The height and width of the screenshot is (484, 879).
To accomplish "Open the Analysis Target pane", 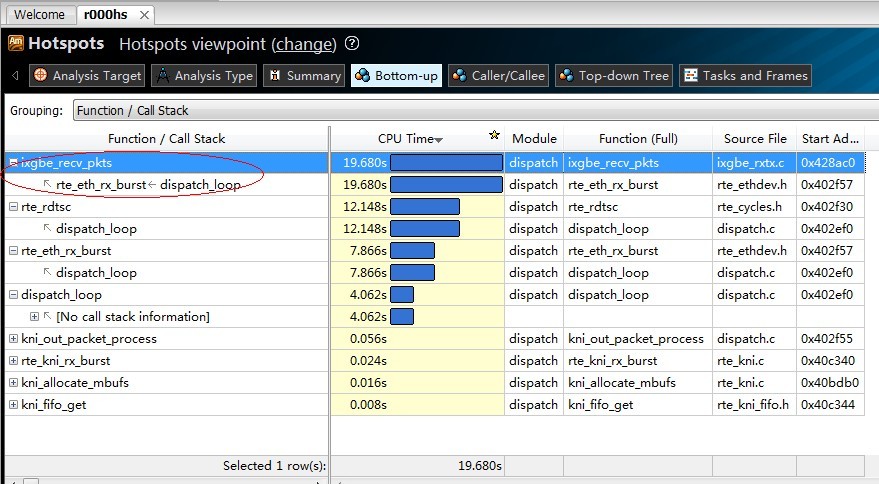I will pos(87,76).
